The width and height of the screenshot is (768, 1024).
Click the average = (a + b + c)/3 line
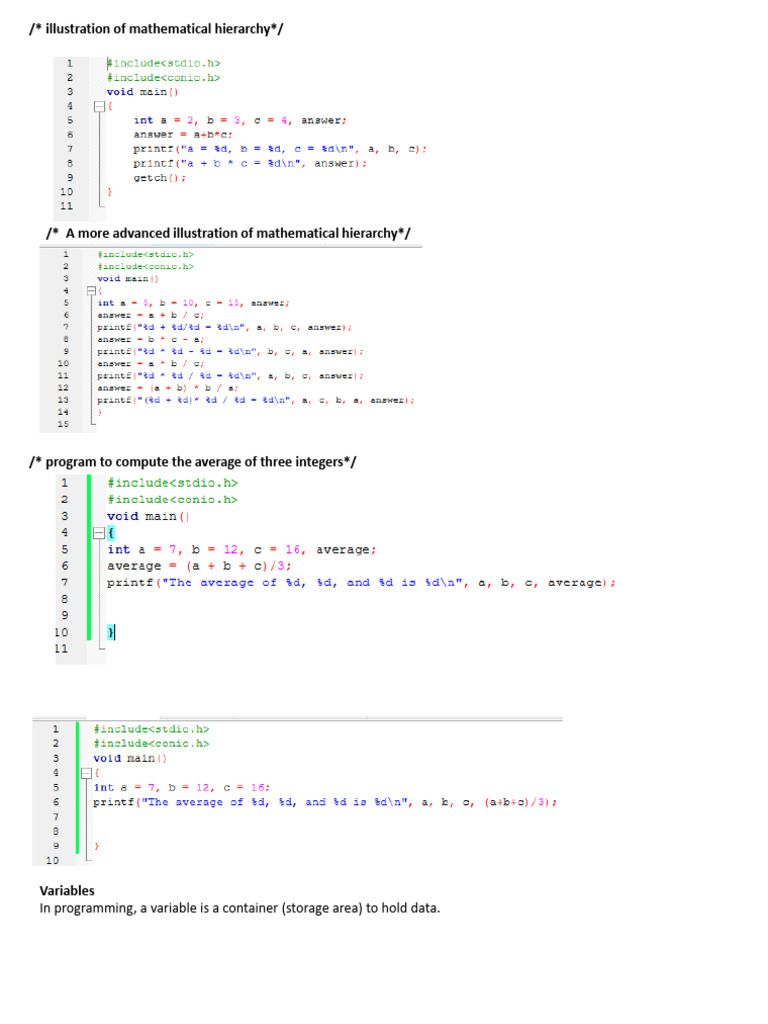point(199,566)
